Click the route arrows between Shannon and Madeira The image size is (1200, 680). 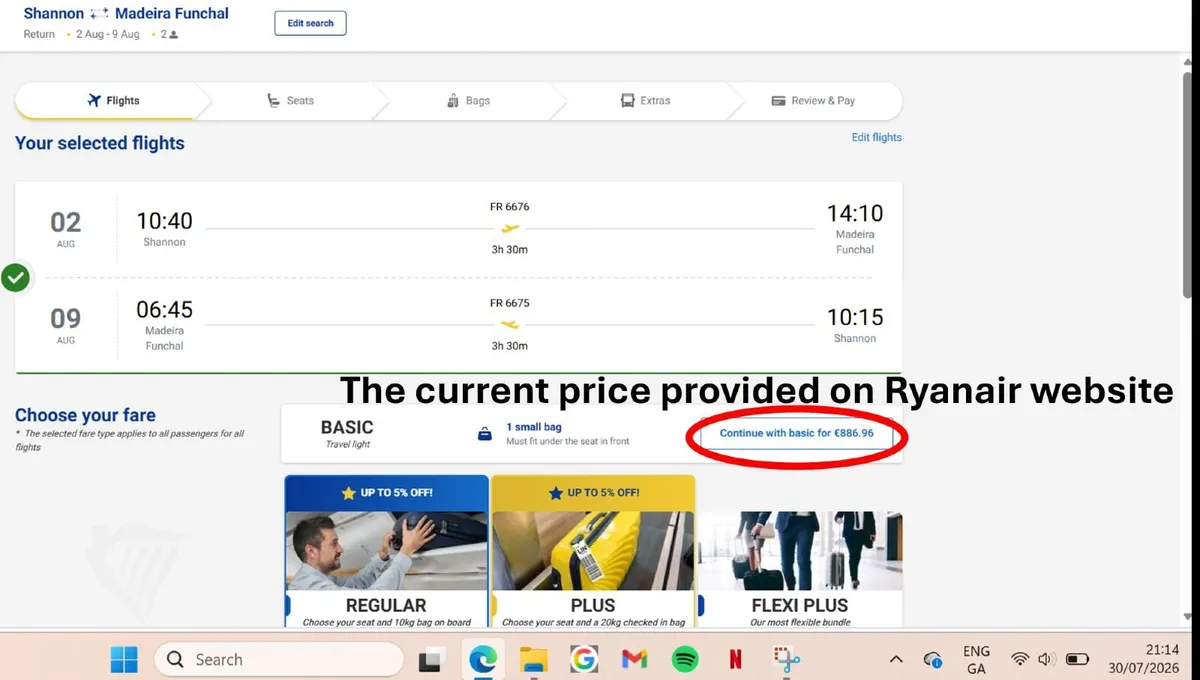click(x=99, y=14)
